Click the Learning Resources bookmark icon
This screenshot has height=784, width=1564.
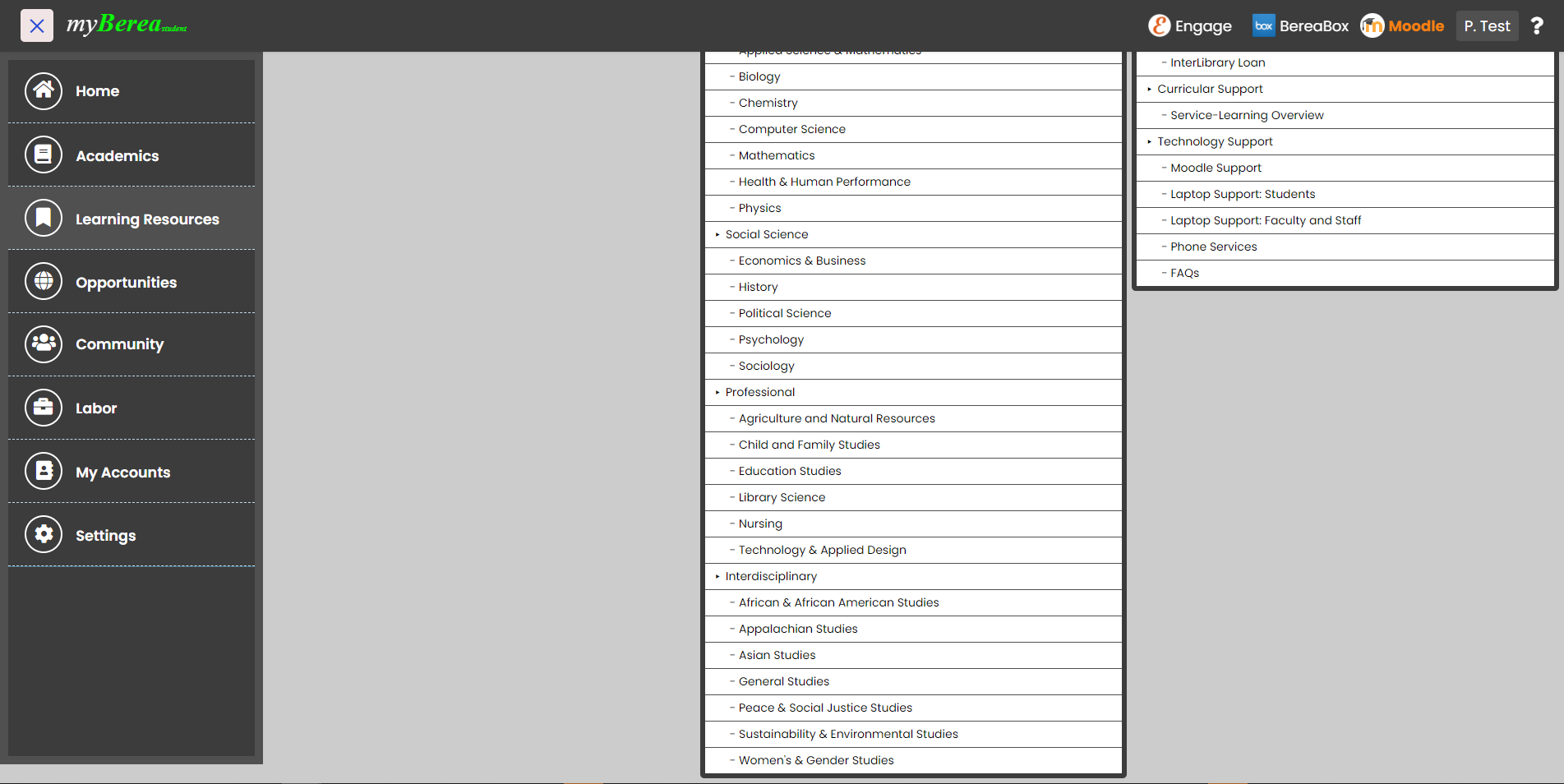(44, 219)
